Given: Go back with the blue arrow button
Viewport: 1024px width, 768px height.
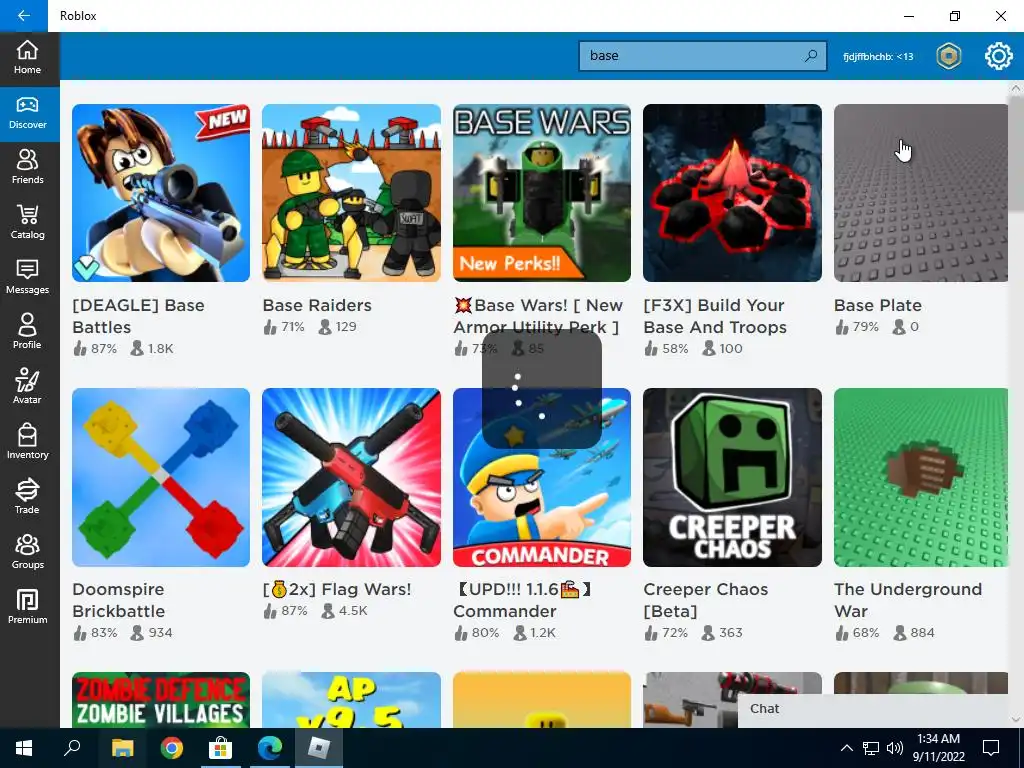Looking at the screenshot, I should [24, 16].
